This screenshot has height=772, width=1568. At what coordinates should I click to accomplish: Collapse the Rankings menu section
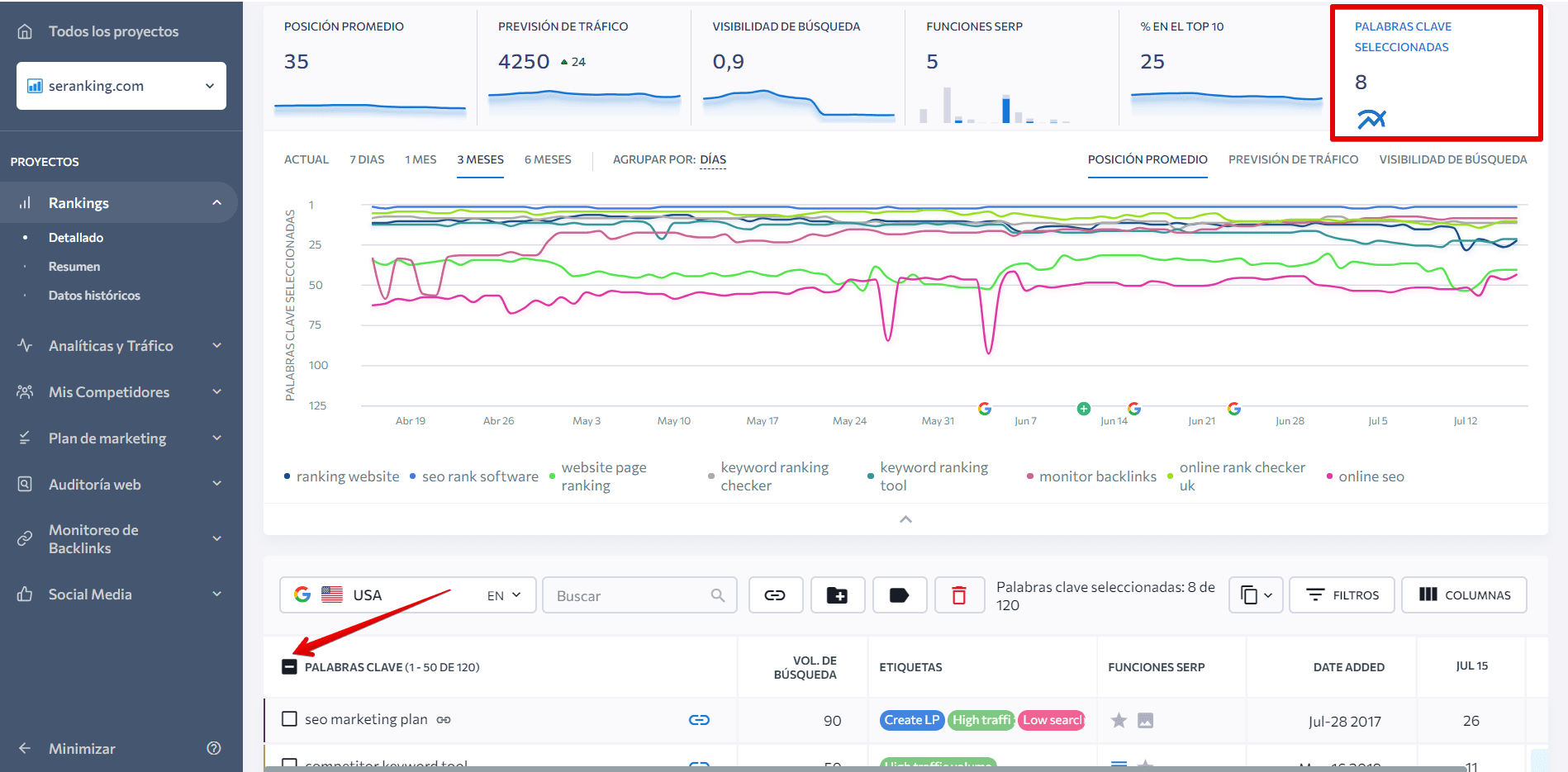pos(216,202)
